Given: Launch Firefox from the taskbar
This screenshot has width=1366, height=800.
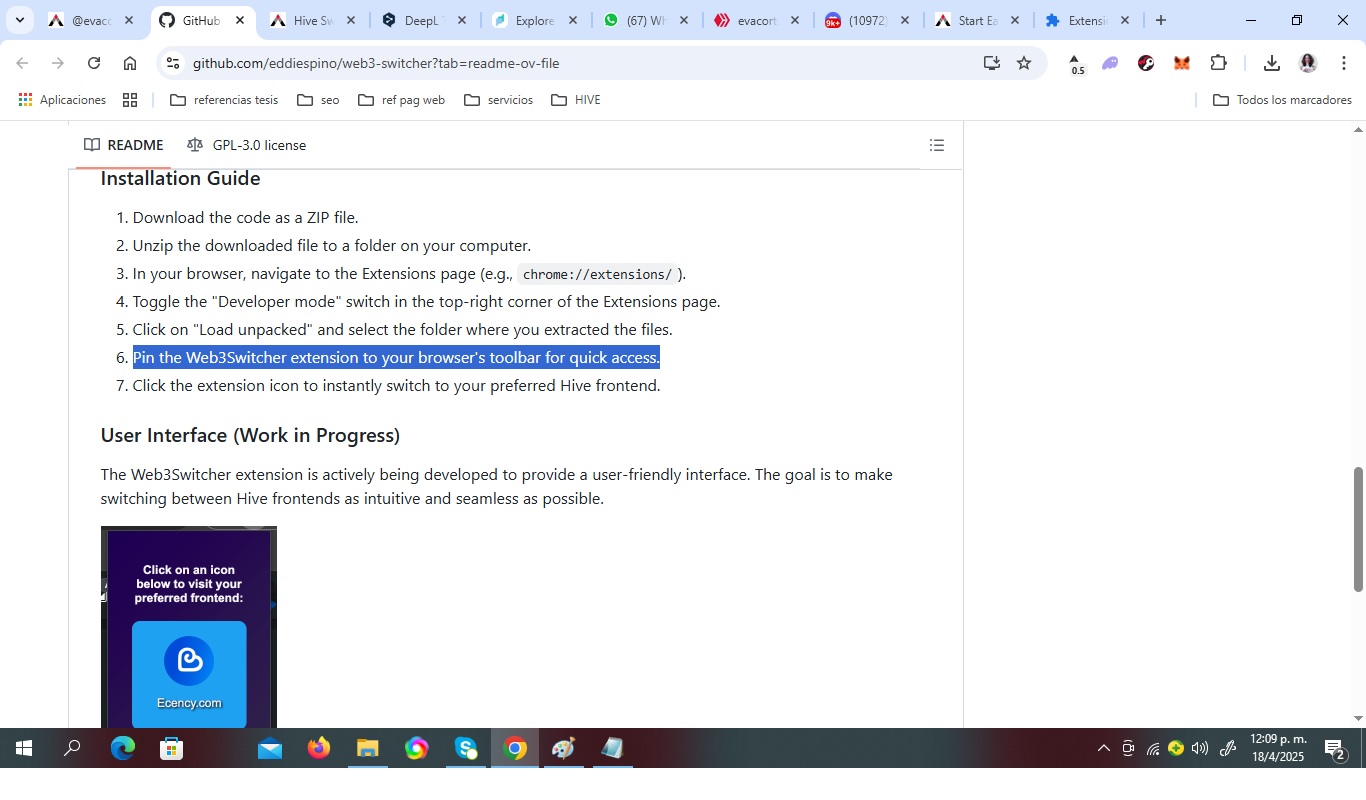Looking at the screenshot, I should (x=319, y=748).
